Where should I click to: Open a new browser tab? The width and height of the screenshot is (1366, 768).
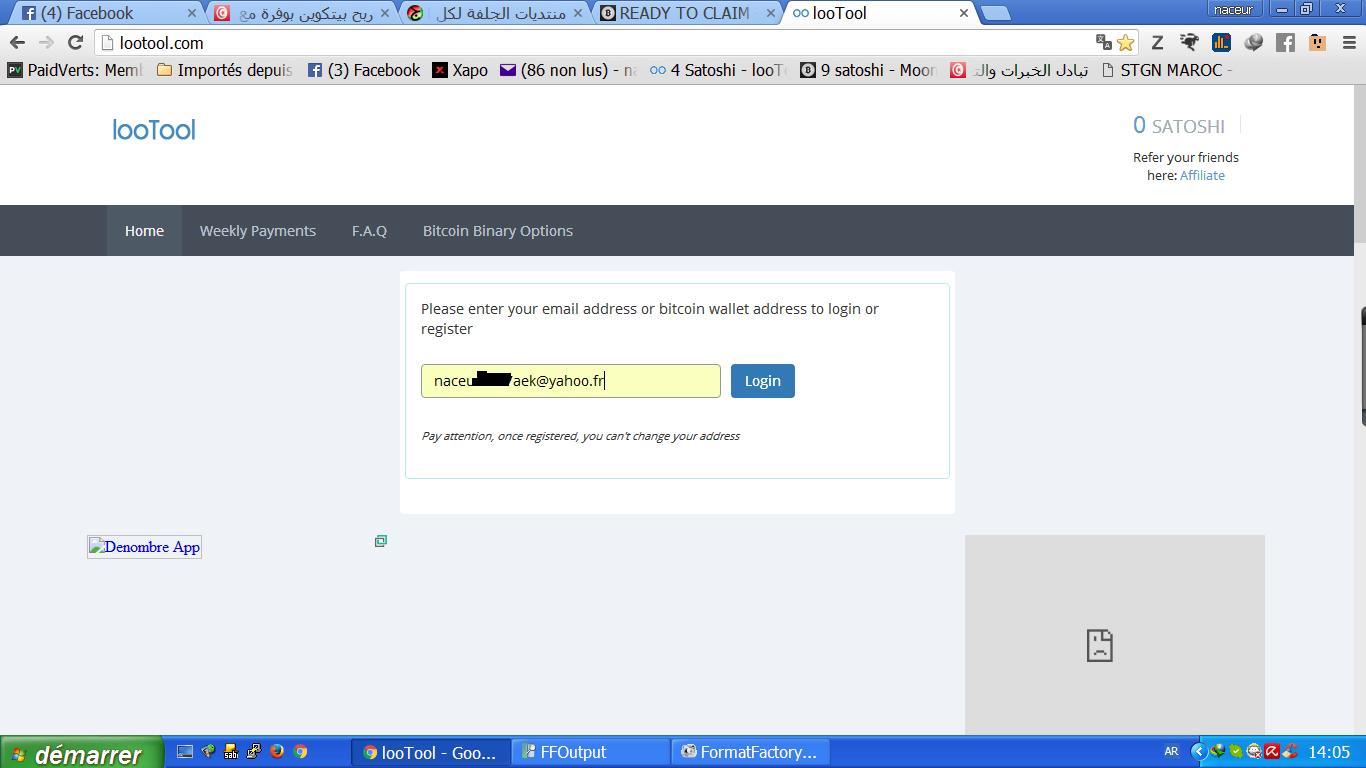pyautogui.click(x=995, y=13)
